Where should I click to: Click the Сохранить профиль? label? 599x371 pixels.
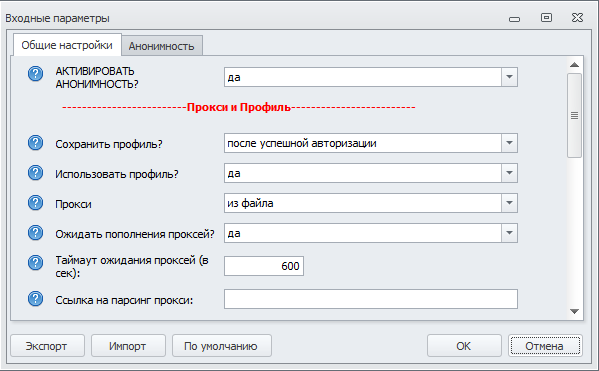[109, 144]
